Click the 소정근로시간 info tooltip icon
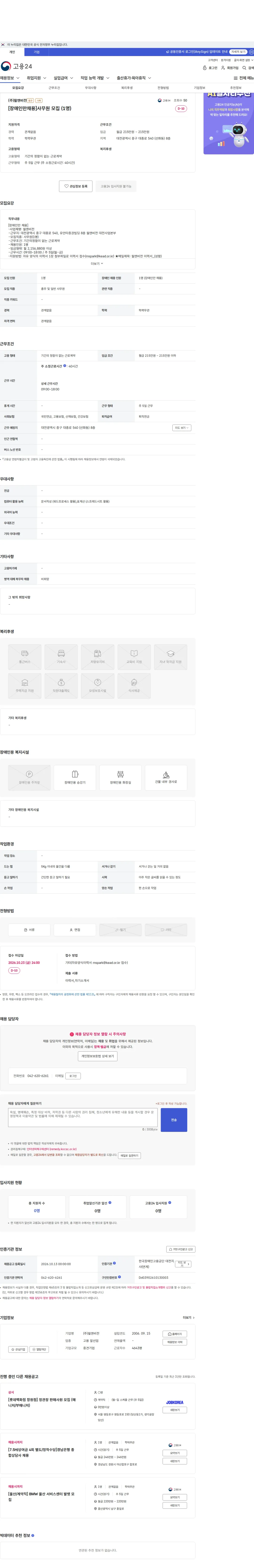 65,366
